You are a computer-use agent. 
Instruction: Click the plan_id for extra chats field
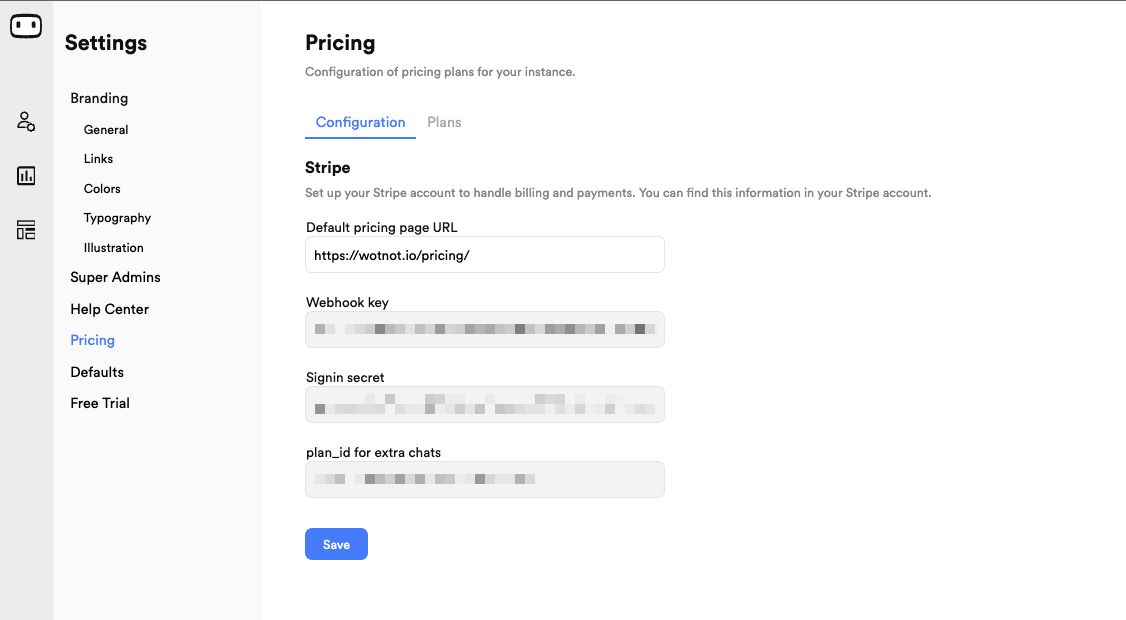pos(485,479)
